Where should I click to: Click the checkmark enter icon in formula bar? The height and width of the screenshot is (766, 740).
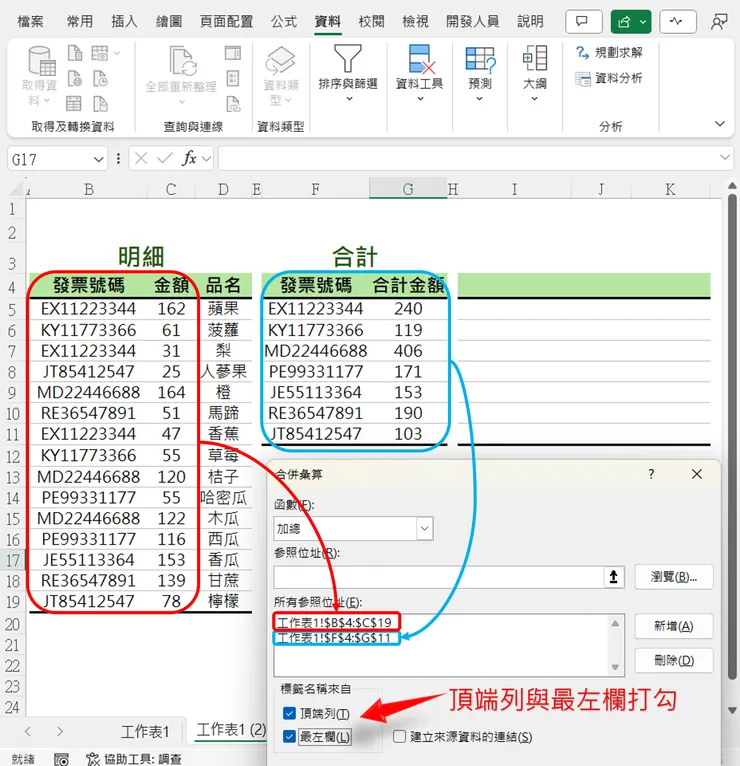tap(165, 158)
